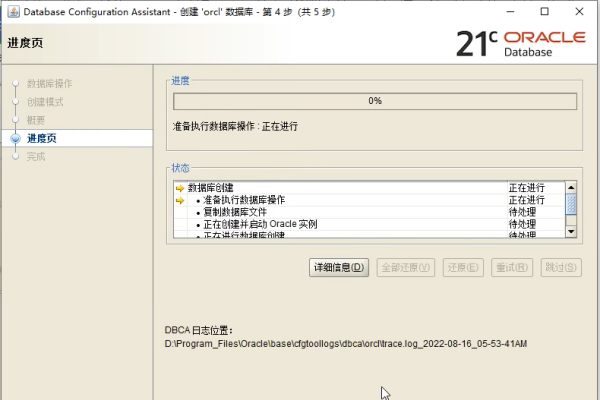Select the 完成 wizard step
600x400 pixels.
[36, 157]
